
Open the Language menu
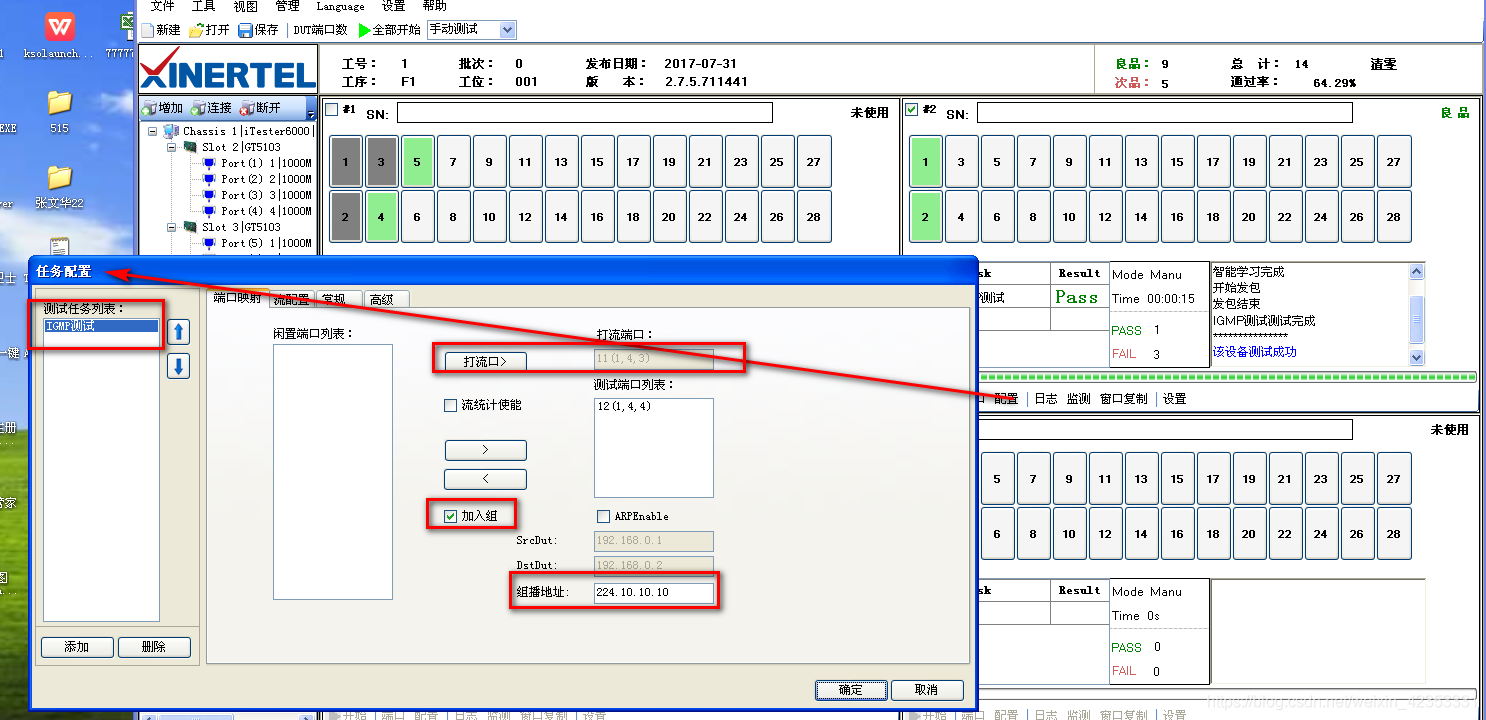tap(340, 6)
